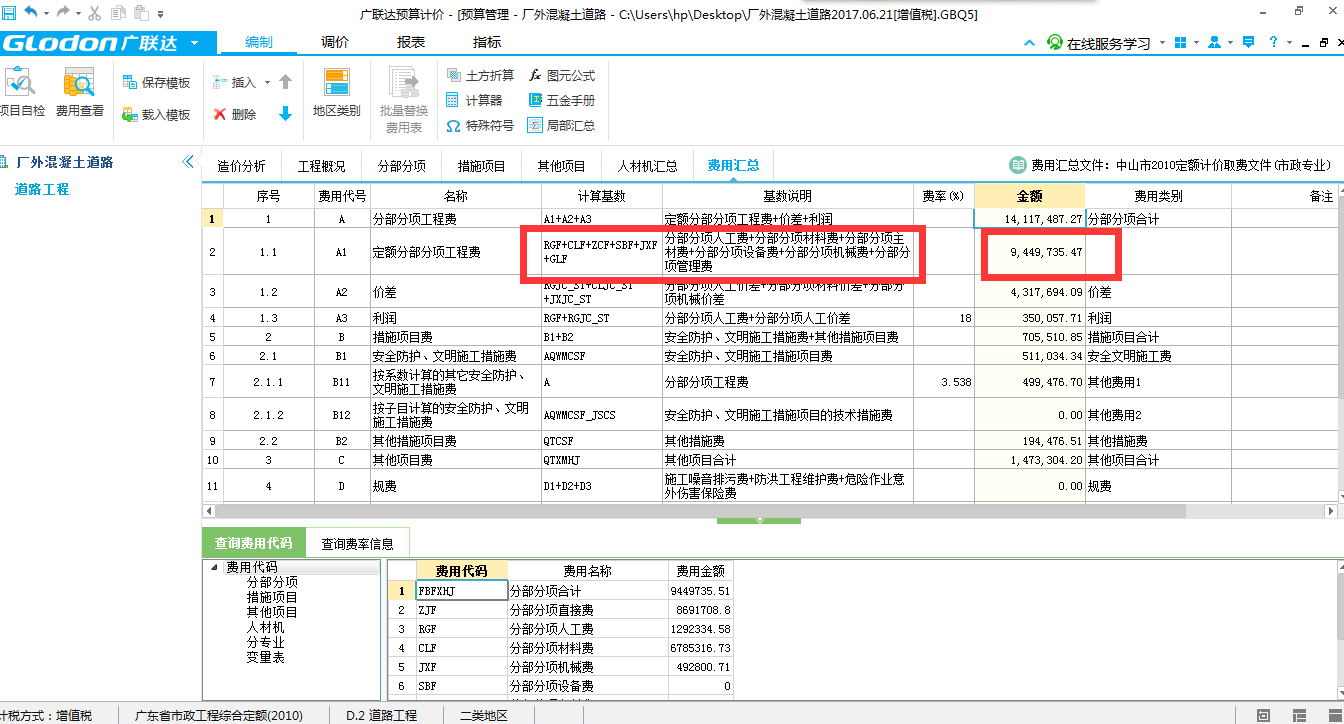The width and height of the screenshot is (1344, 724).
Task: Click the 金额 column header
Action: pyautogui.click(x=1029, y=196)
